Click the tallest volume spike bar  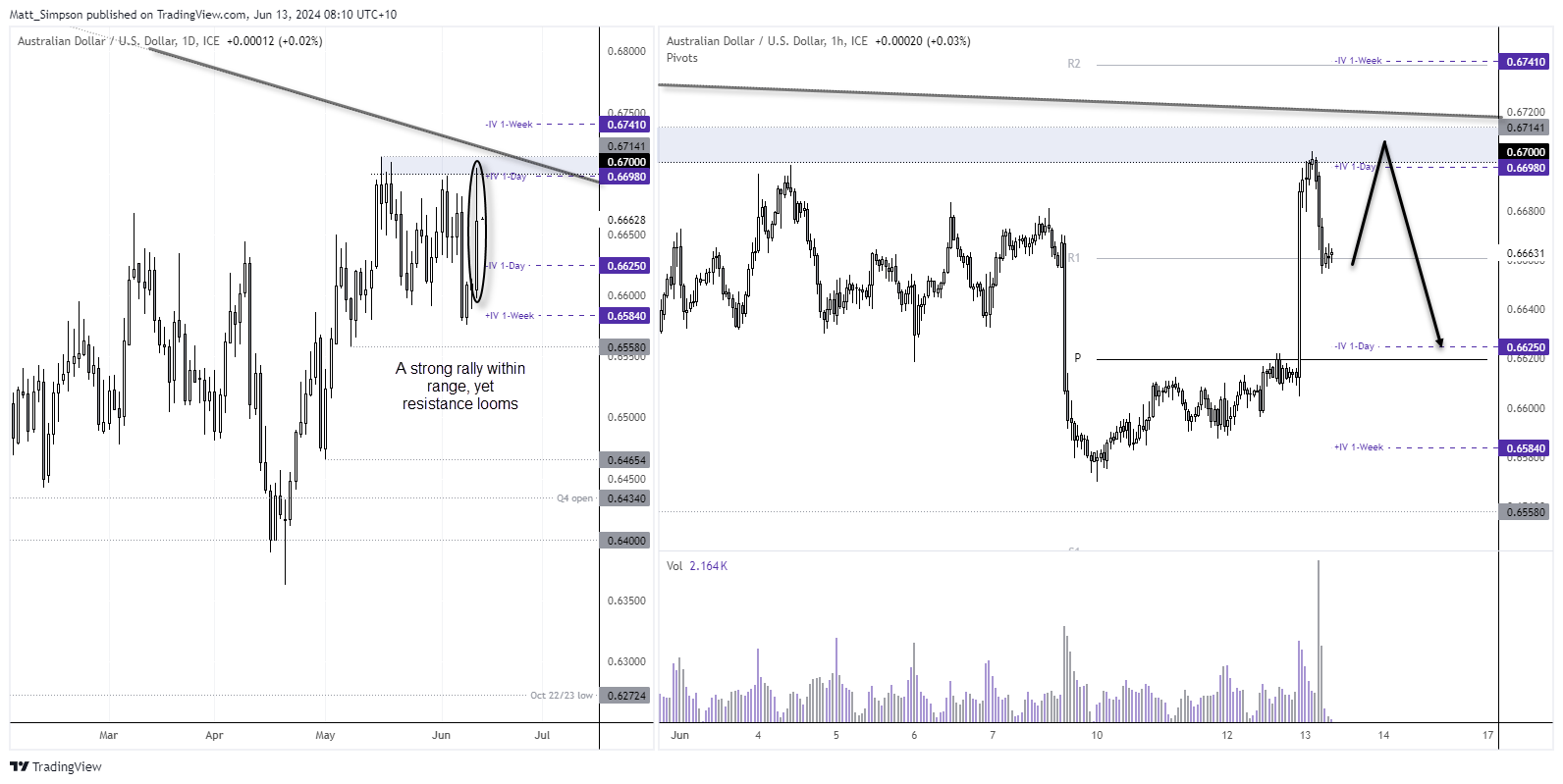click(x=1318, y=641)
